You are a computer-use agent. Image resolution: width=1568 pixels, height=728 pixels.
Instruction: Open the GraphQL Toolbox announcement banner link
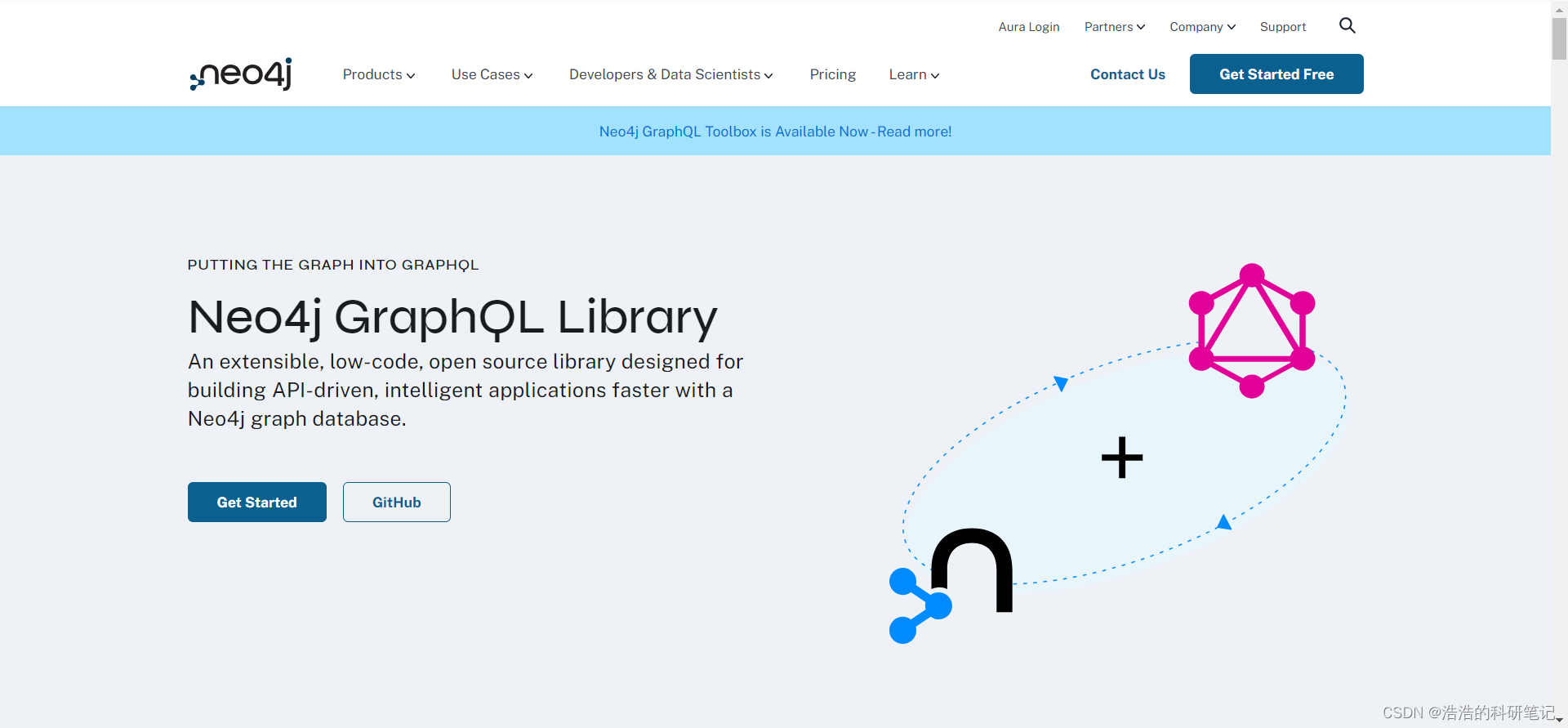point(775,132)
